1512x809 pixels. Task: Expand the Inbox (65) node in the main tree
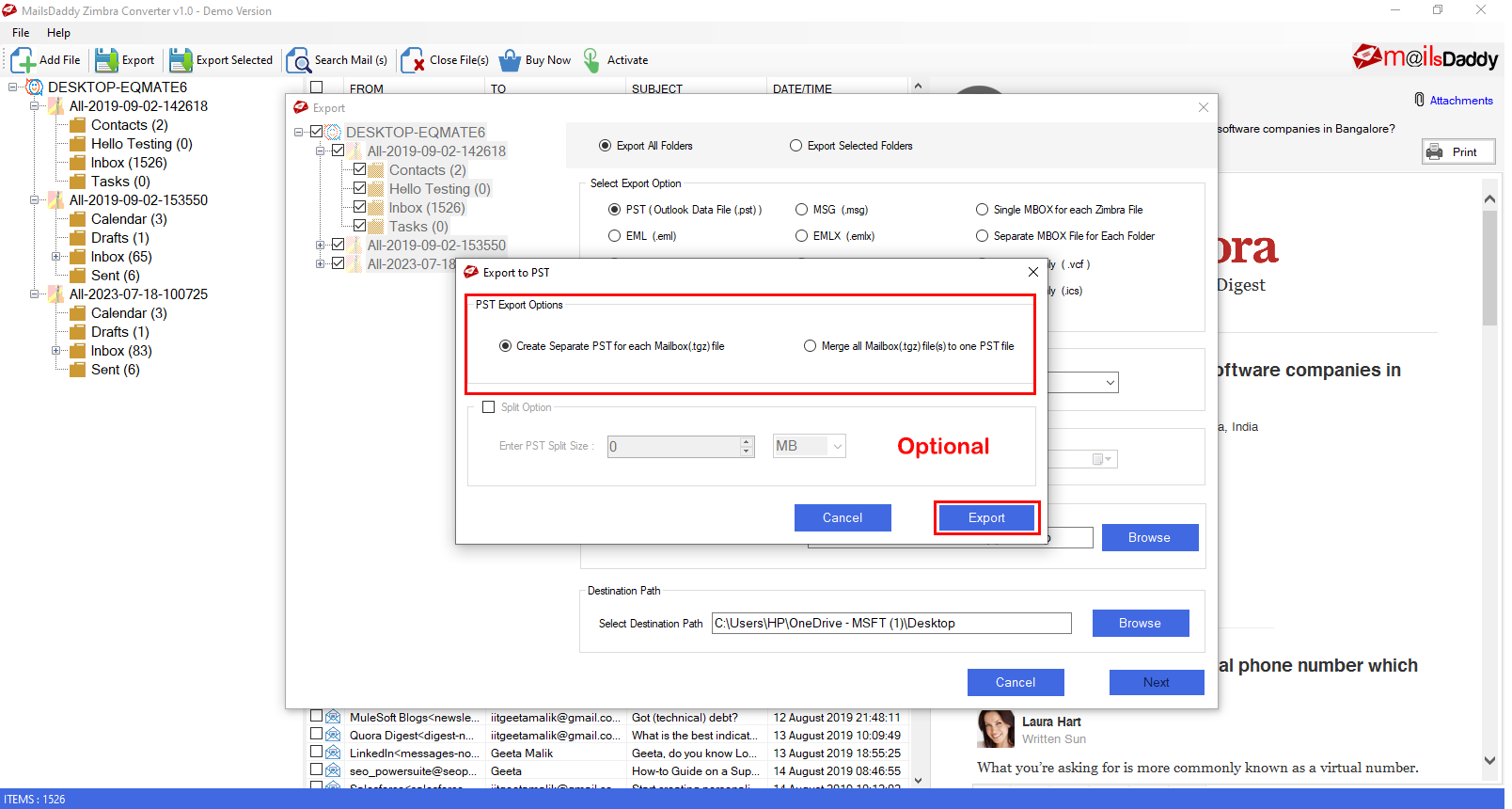click(56, 257)
